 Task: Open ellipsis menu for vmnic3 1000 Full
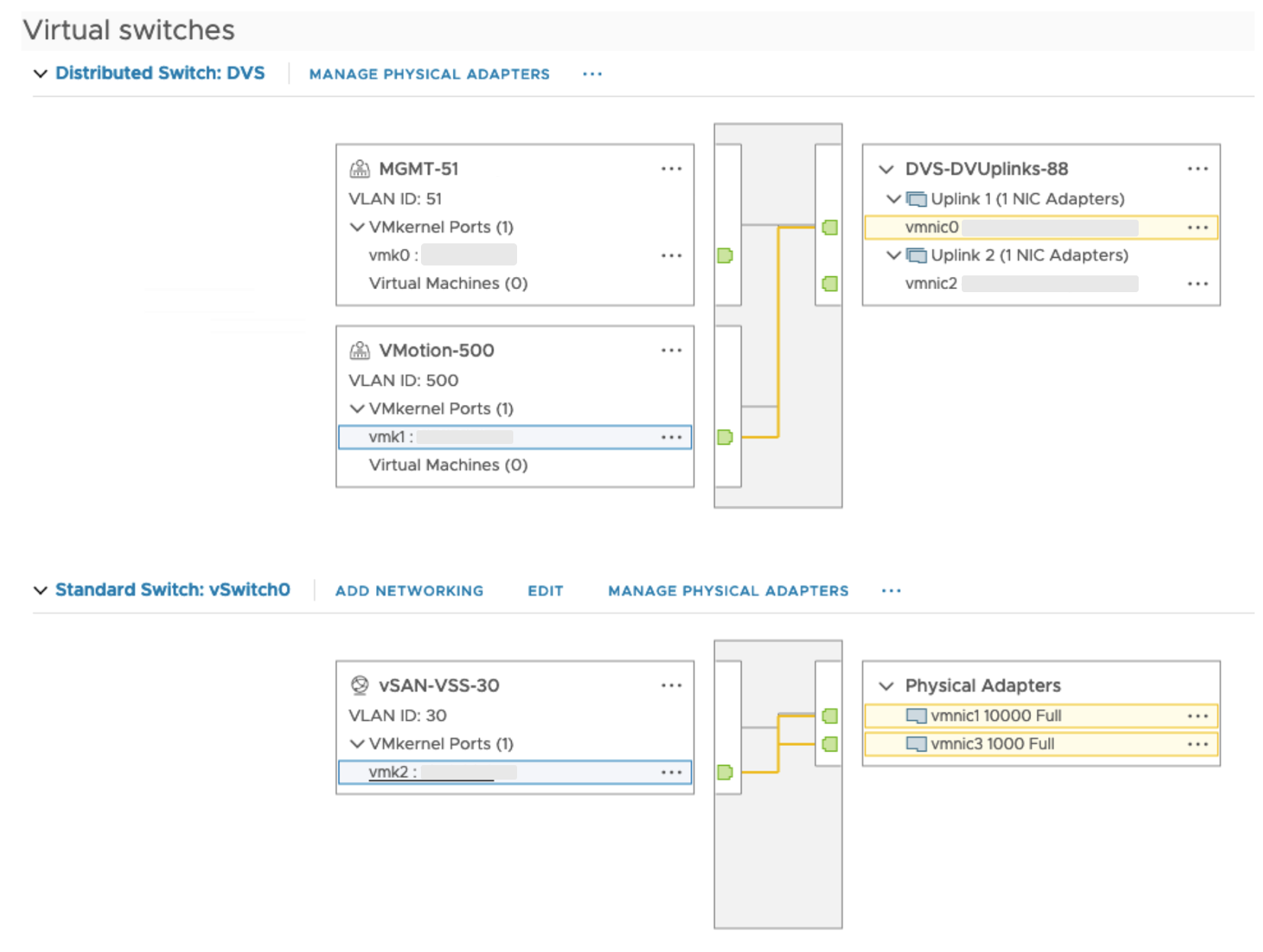coord(1197,744)
